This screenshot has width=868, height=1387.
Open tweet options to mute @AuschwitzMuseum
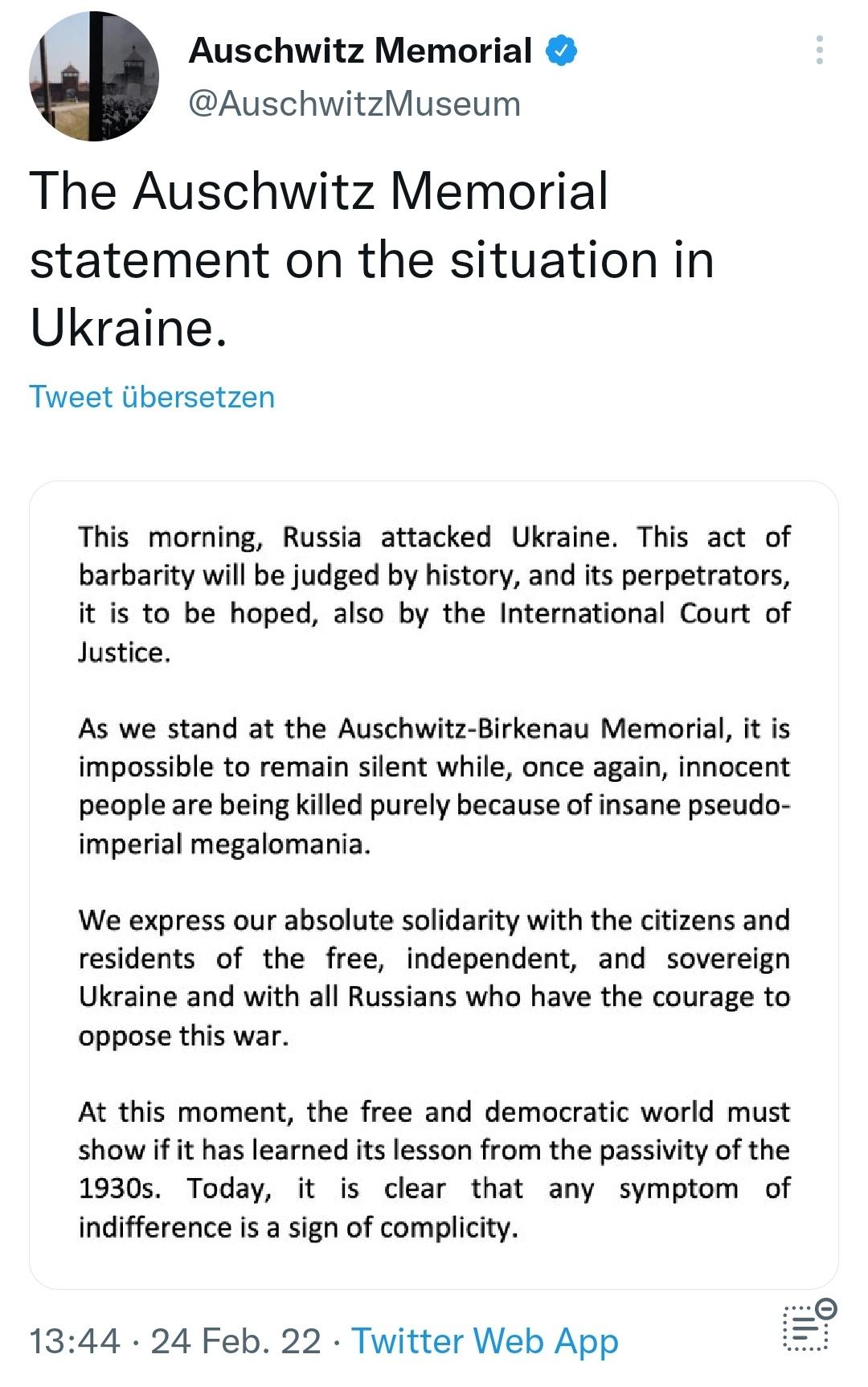click(x=820, y=50)
